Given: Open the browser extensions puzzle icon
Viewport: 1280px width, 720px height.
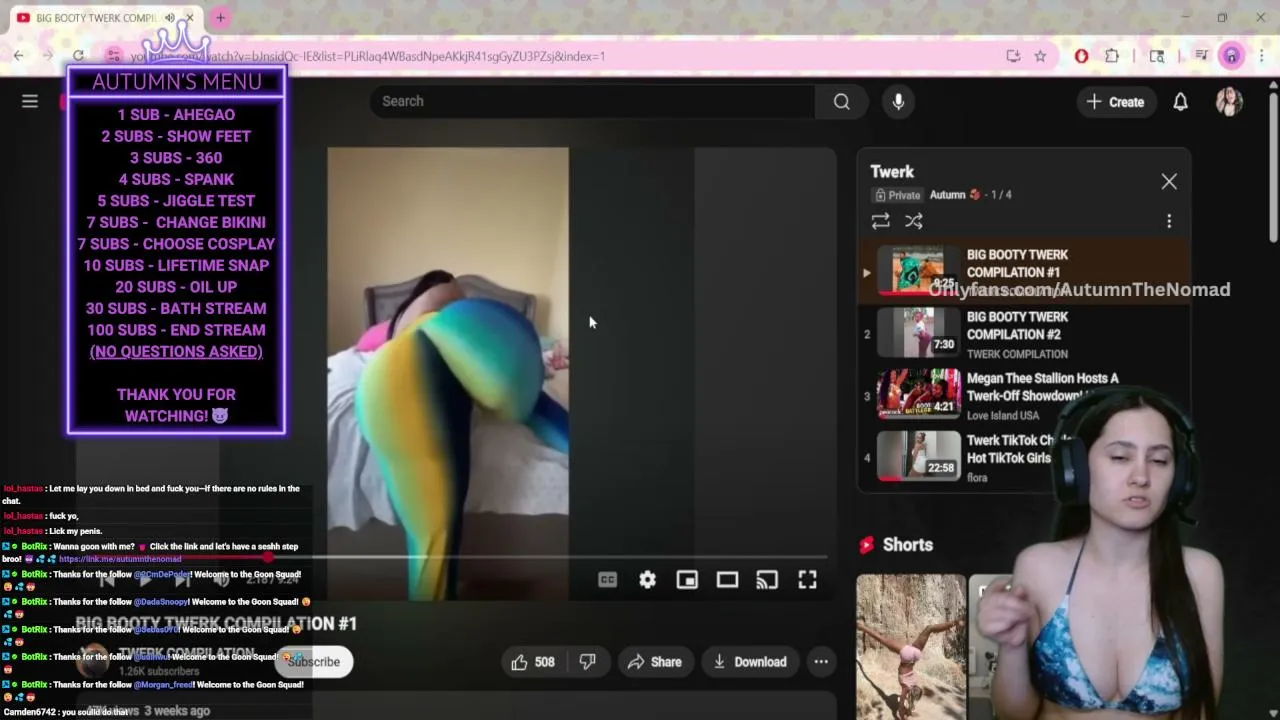Looking at the screenshot, I should tap(1112, 56).
